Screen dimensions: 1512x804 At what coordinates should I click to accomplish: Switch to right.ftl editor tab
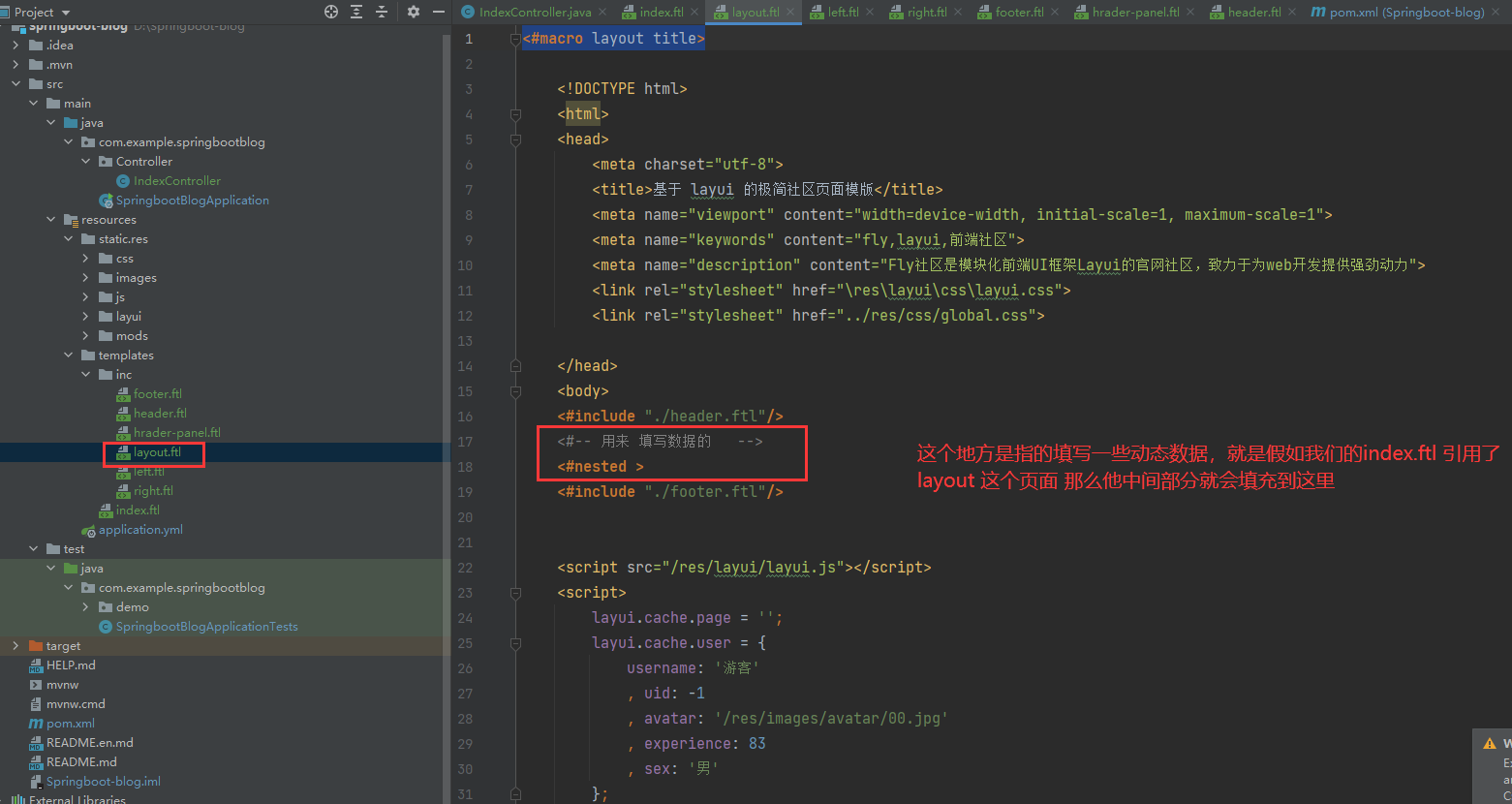(927, 12)
